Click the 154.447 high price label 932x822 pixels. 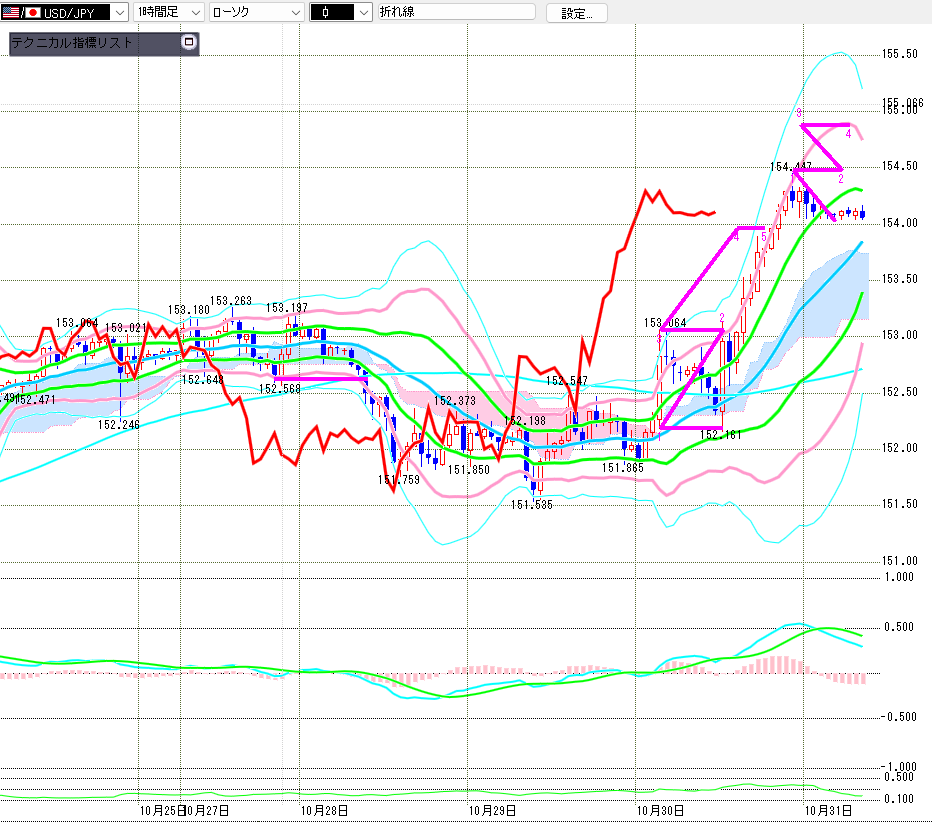[791, 166]
